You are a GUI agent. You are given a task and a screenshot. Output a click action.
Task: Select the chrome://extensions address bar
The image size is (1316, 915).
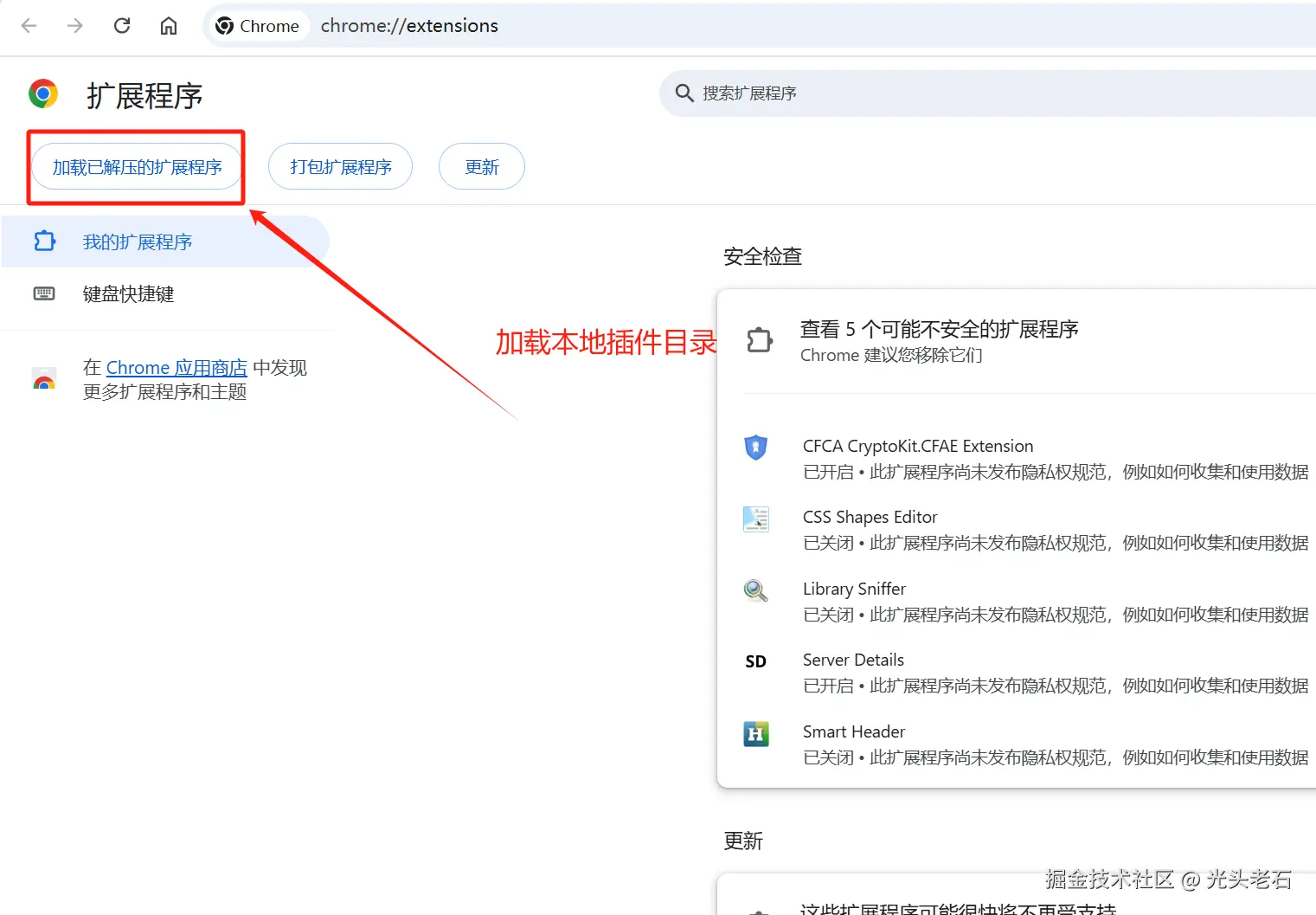409,26
